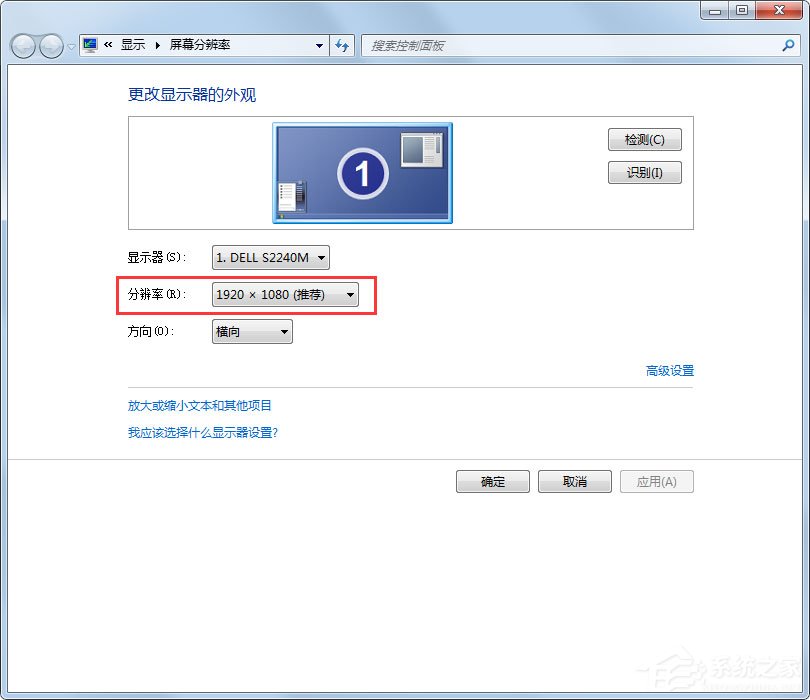
Task: Select monitor 1 in the display preview
Action: [x=362, y=172]
